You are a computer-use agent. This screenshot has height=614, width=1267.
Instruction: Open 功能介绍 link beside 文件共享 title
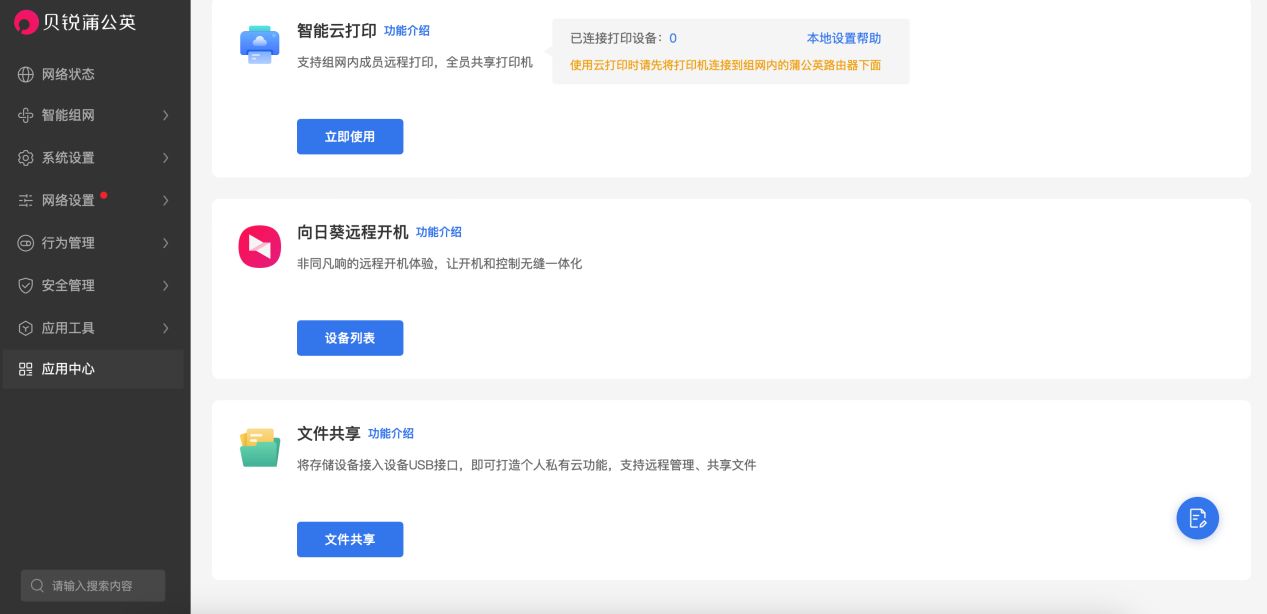click(391, 434)
